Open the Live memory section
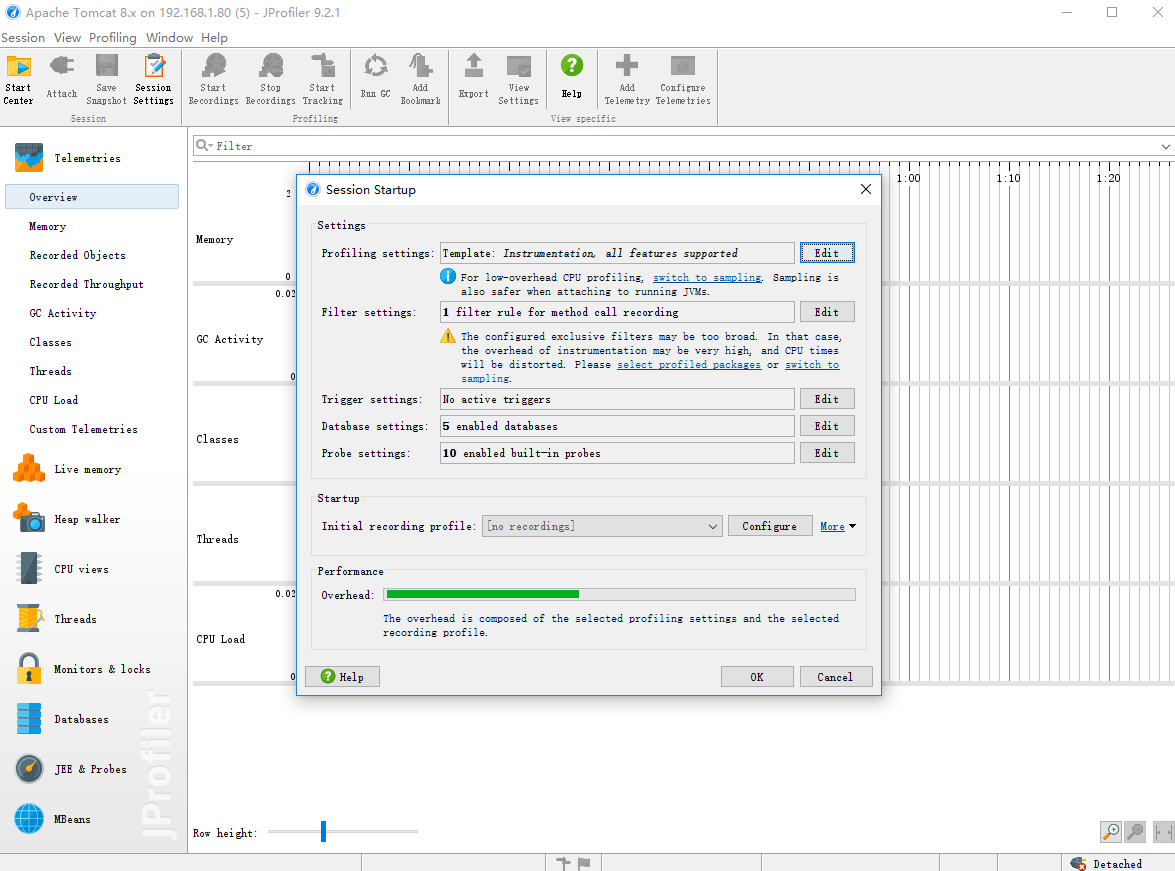 pyautogui.click(x=67, y=469)
